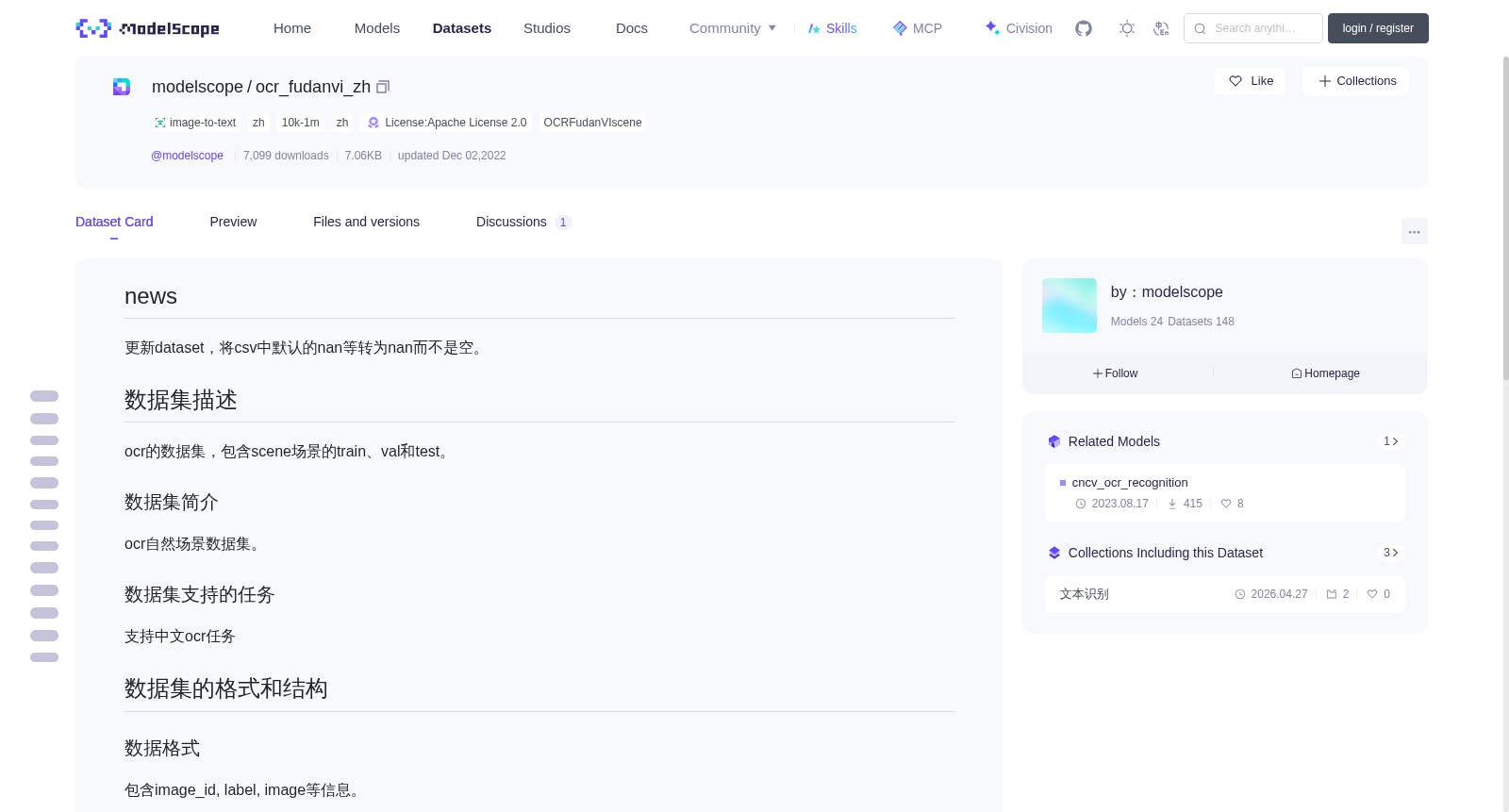Screen dimensions: 1509x812
Task: Click the Apache License 2.0 tag
Action: pyautogui.click(x=447, y=123)
